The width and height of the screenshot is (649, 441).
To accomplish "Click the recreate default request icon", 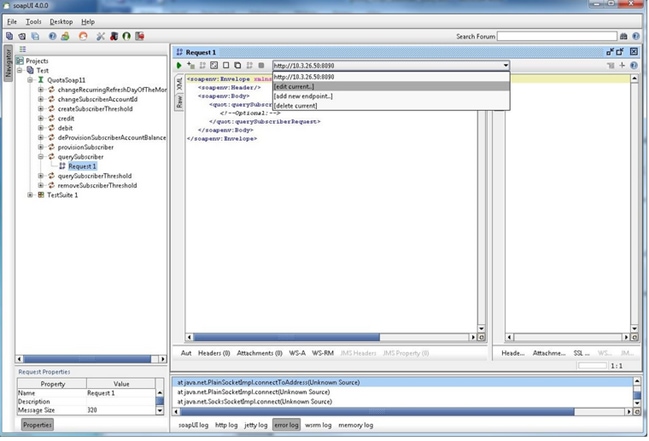I will tap(214, 65).
